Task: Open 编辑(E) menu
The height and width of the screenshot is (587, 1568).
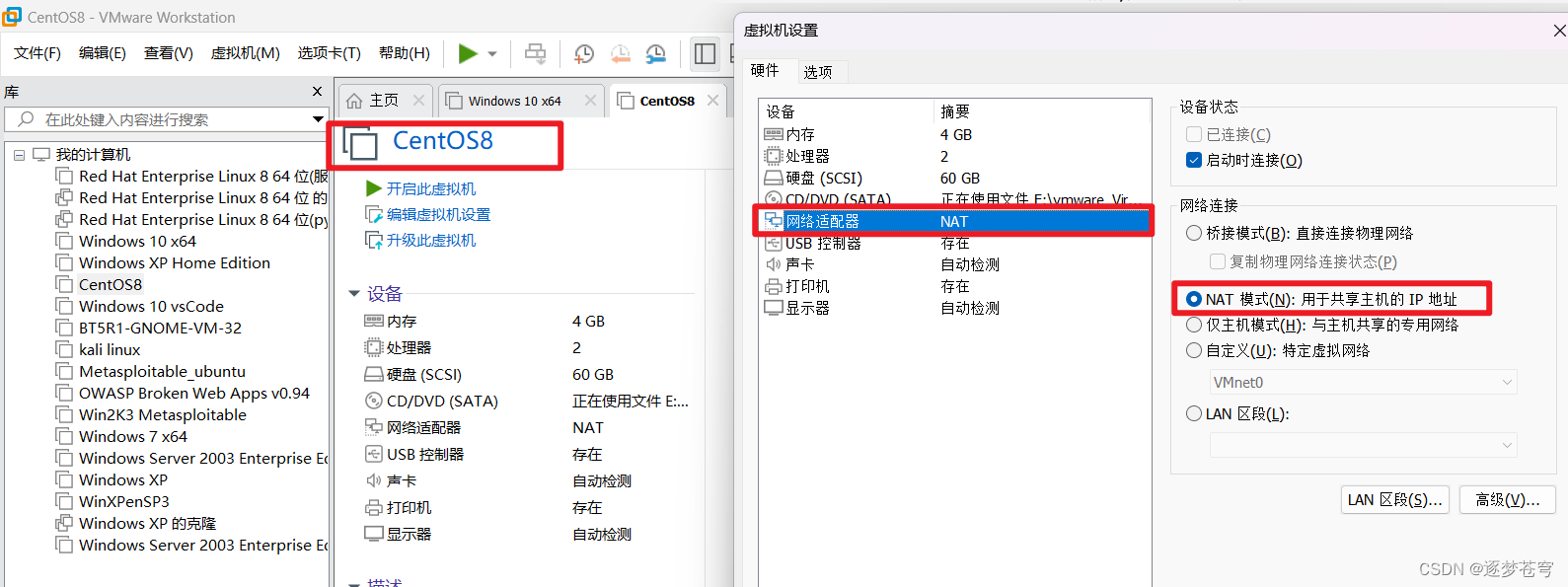Action: (103, 53)
